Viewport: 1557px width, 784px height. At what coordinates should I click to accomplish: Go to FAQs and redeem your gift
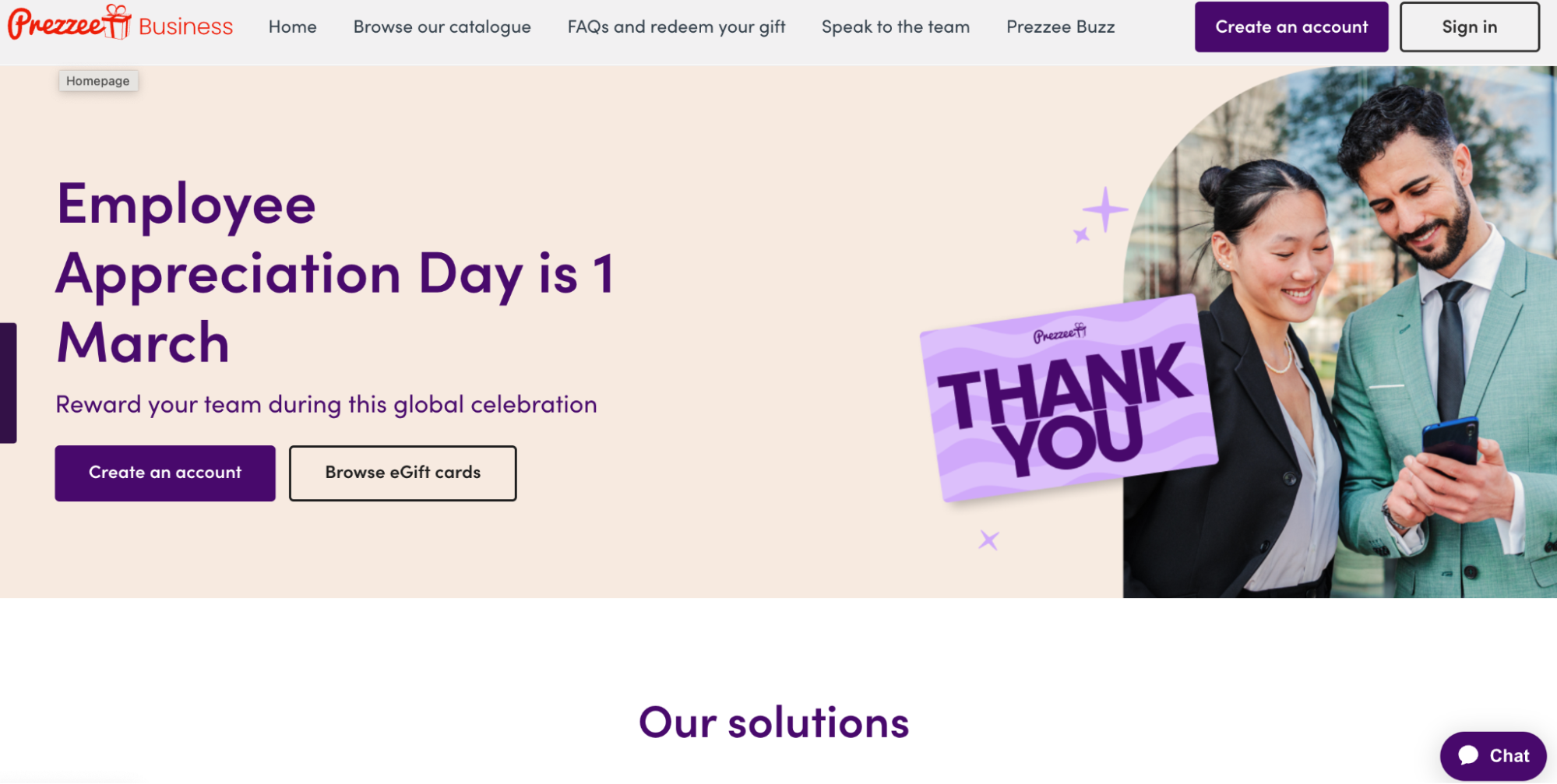click(676, 27)
